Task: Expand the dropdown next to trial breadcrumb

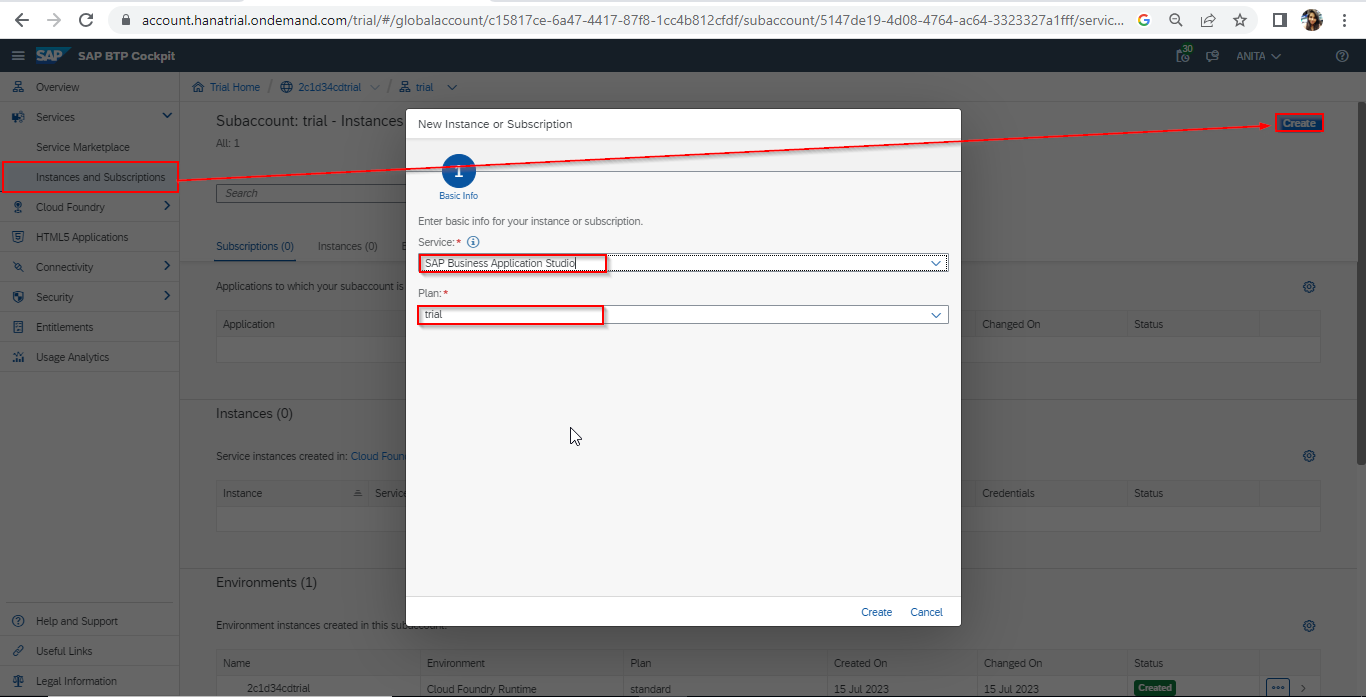Action: coord(452,87)
